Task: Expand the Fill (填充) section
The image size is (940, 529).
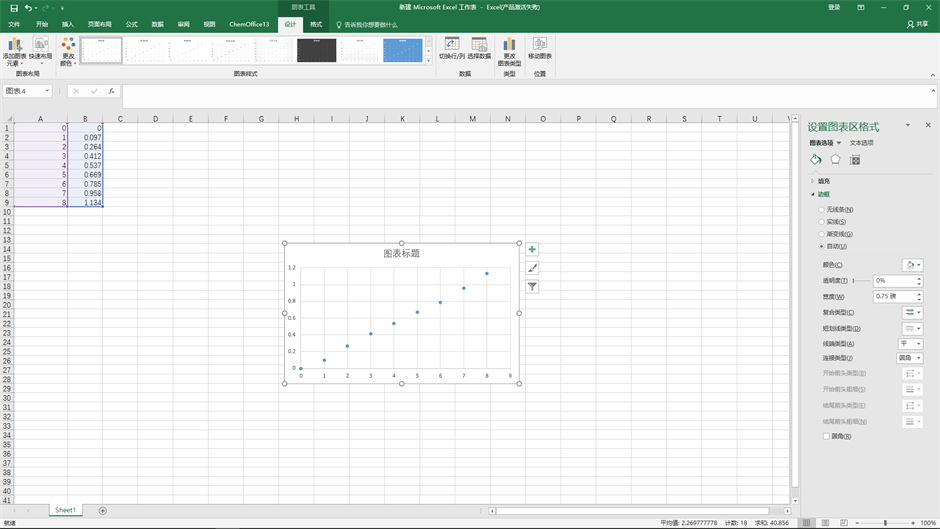Action: point(823,181)
